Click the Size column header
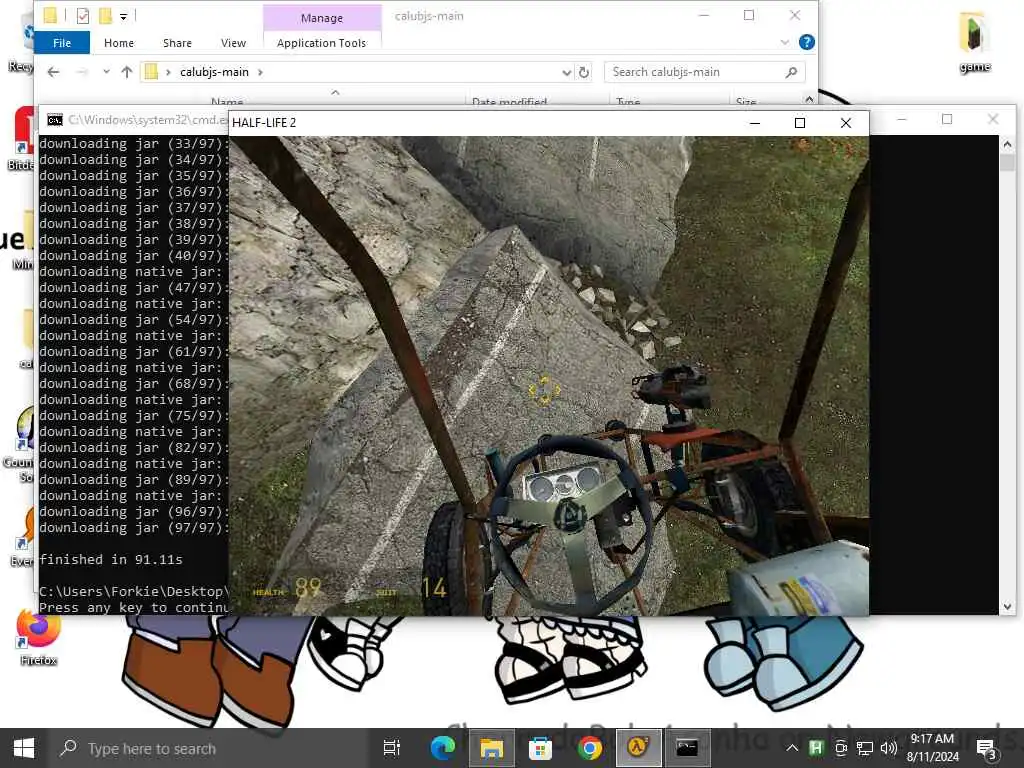Viewport: 1024px width, 768px height. pos(746,102)
